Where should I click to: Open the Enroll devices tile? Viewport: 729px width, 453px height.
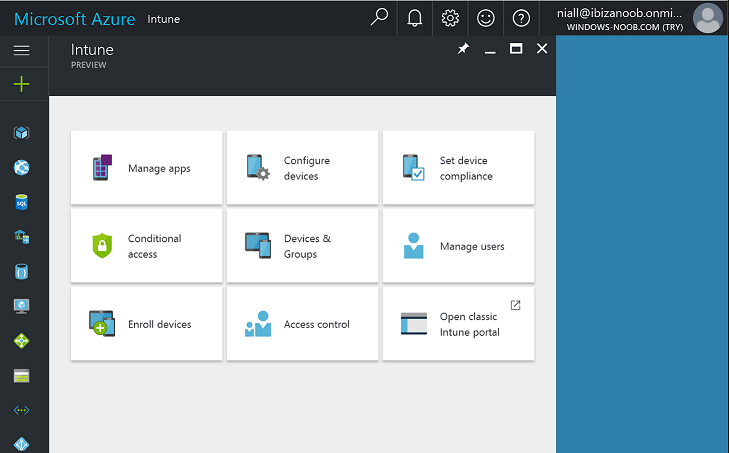[x=146, y=324]
